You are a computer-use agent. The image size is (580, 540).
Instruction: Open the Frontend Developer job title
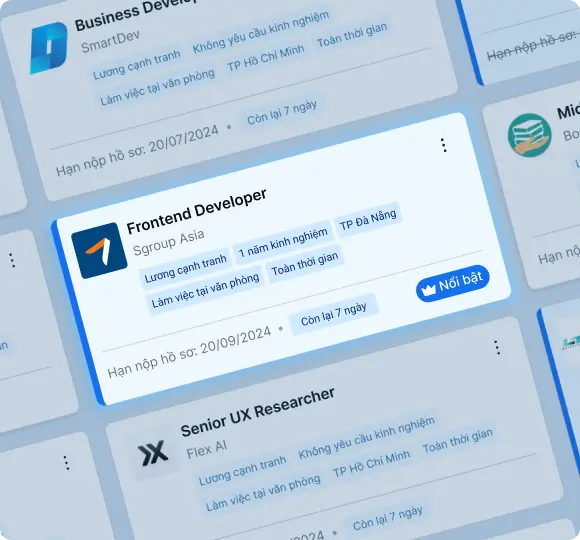coord(196,211)
